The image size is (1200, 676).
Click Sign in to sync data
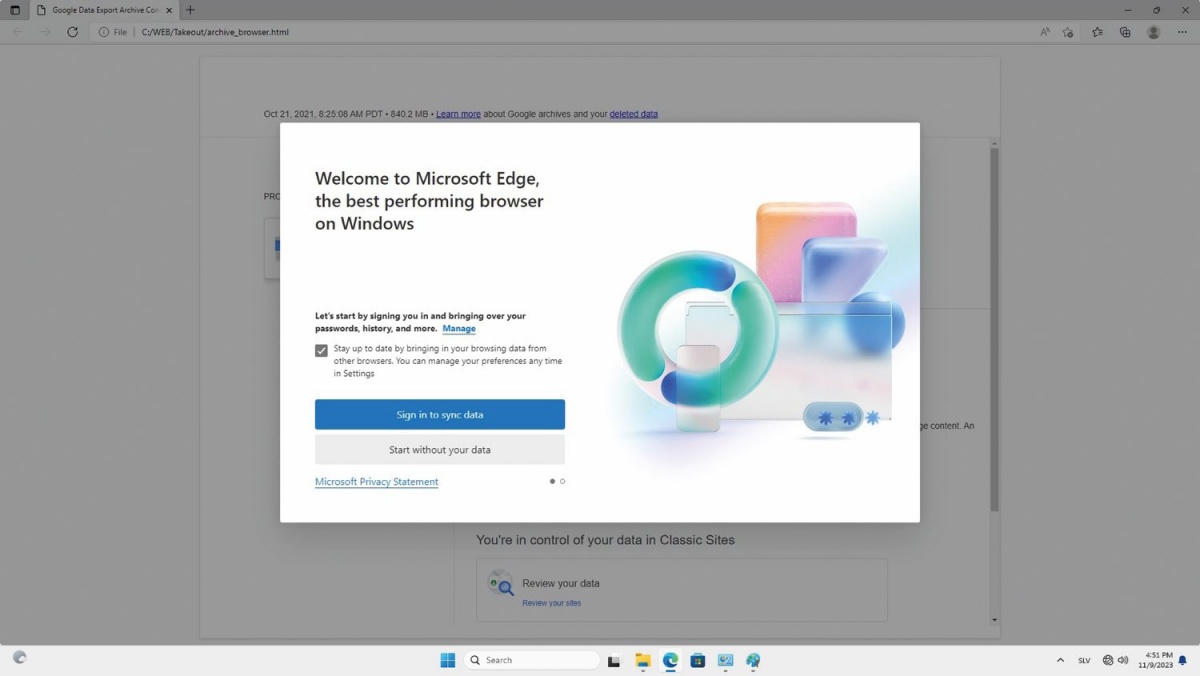click(440, 415)
